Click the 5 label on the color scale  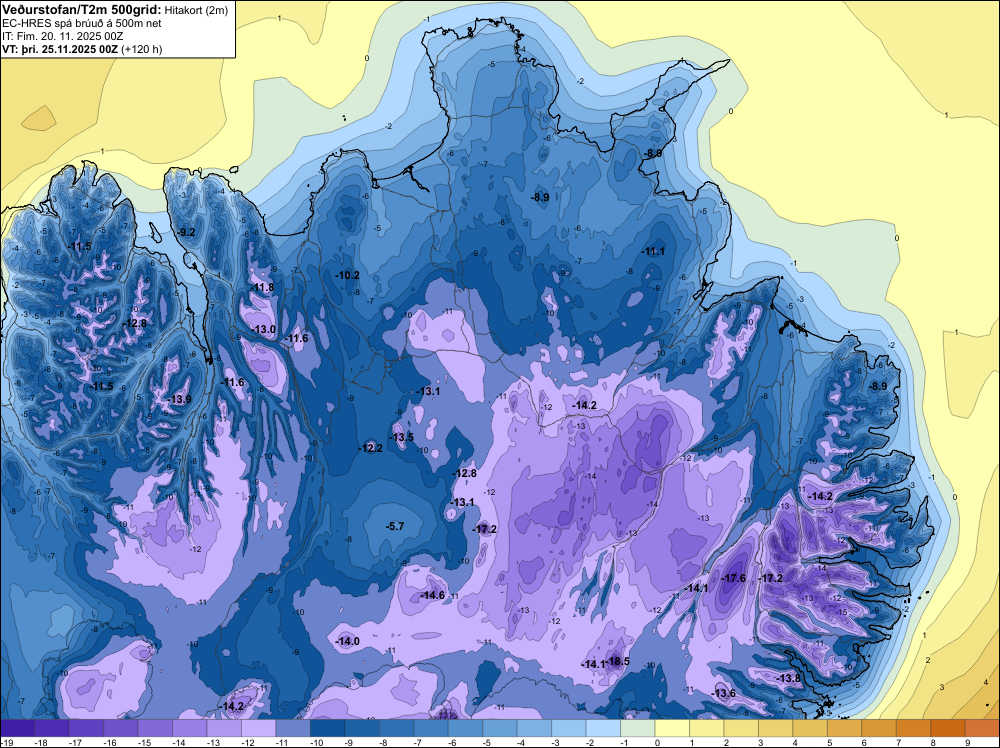pos(830,743)
